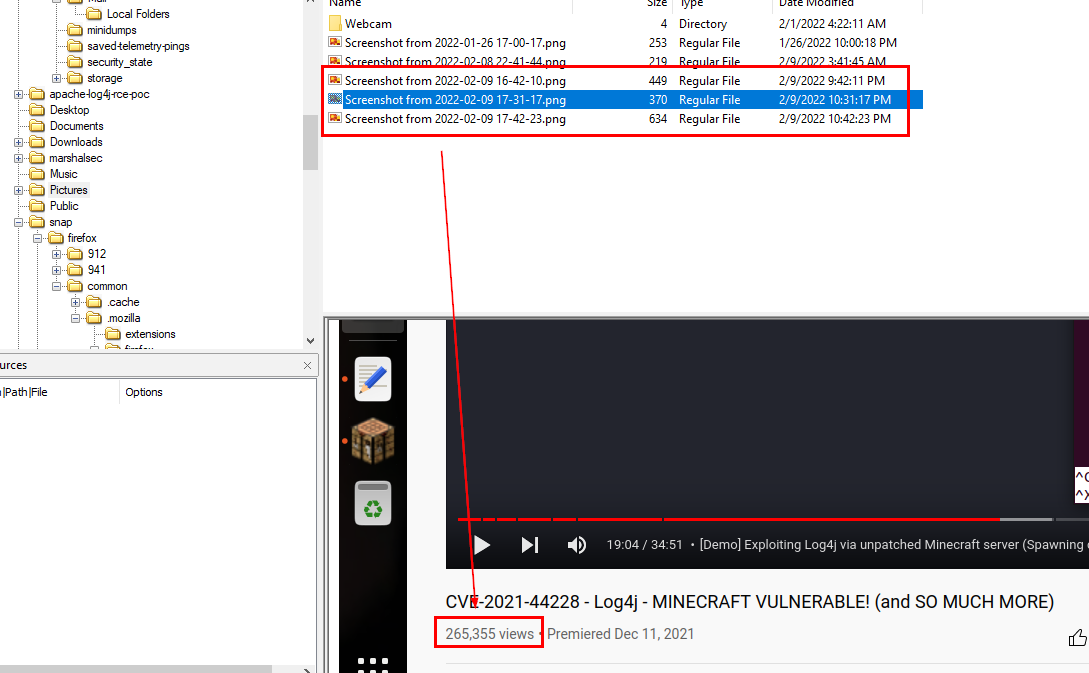Expand the 912 folder under firefox
Screen dimensions: 1089x673
[x=57, y=254]
